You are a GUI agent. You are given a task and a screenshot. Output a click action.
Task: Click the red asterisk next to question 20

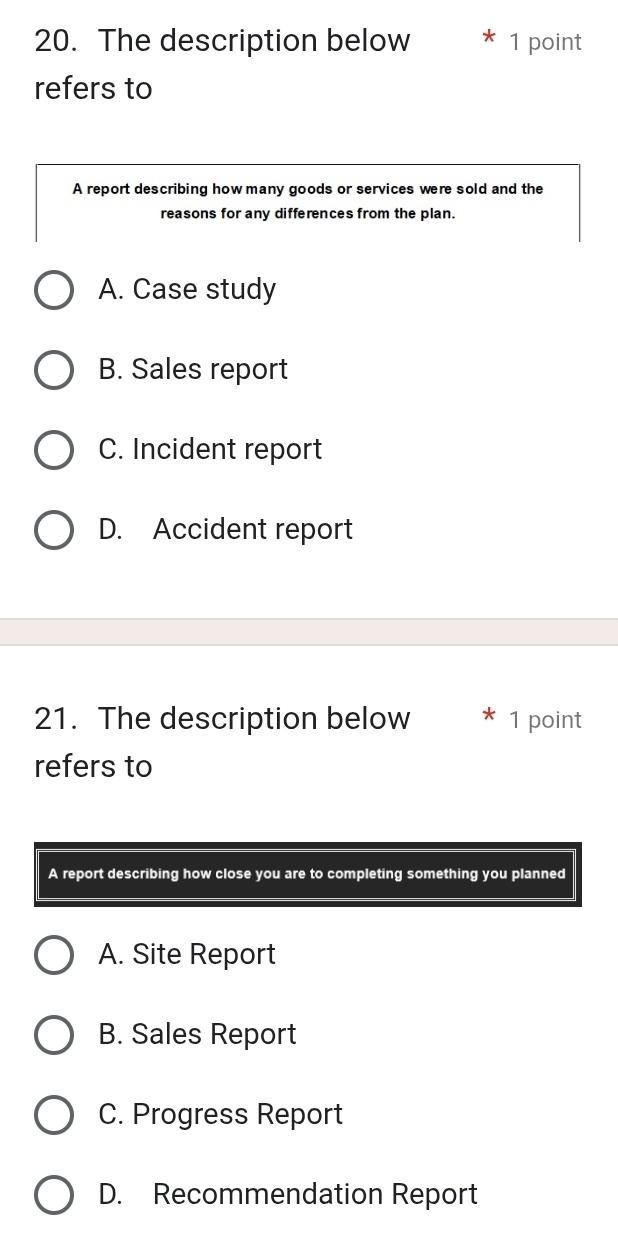point(487,40)
